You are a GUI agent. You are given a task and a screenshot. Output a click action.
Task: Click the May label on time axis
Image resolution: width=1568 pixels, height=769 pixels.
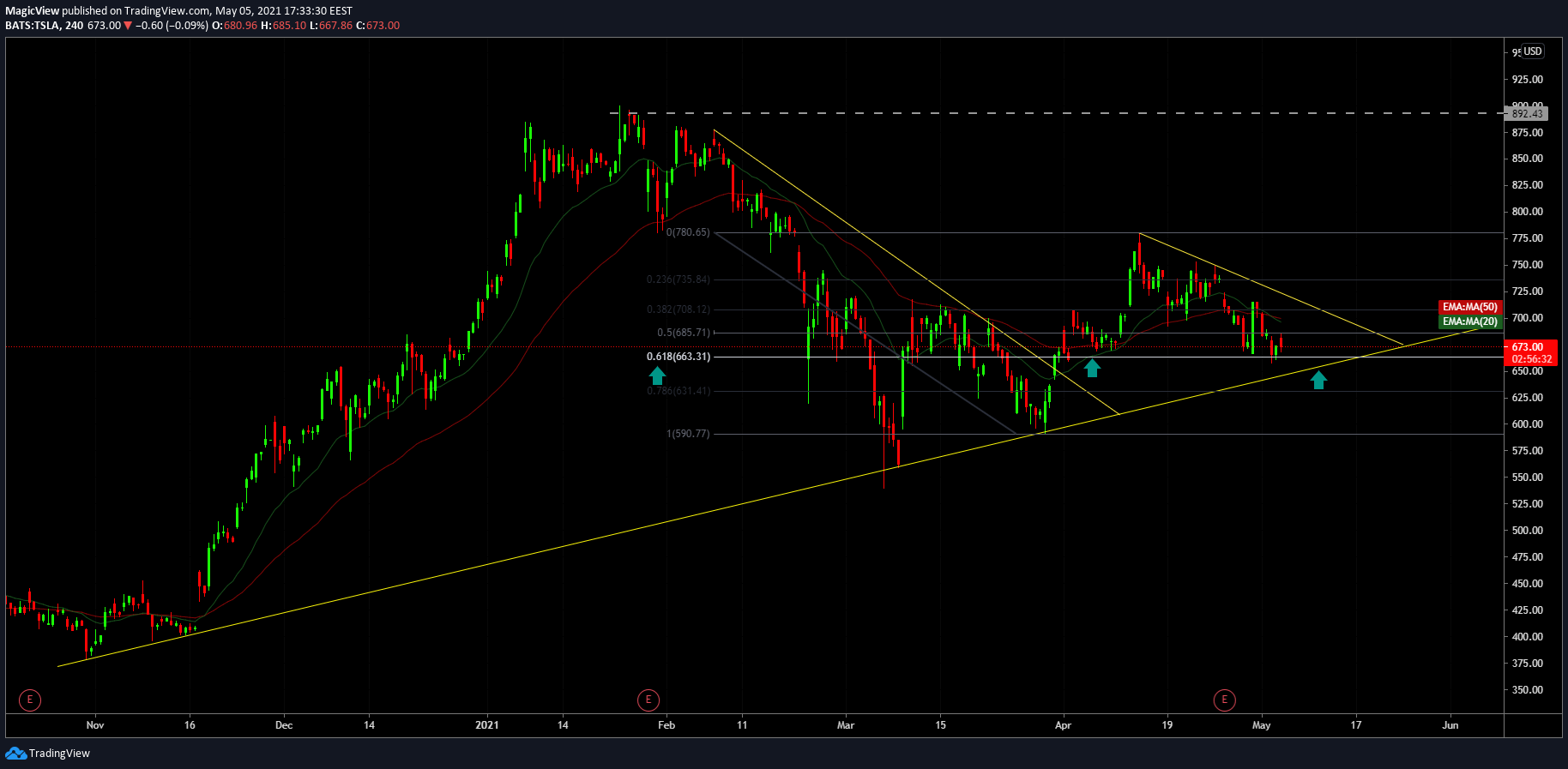tap(1261, 725)
